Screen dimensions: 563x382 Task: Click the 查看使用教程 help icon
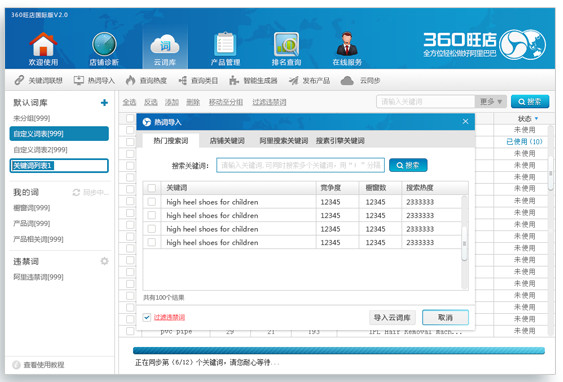click(x=16, y=365)
